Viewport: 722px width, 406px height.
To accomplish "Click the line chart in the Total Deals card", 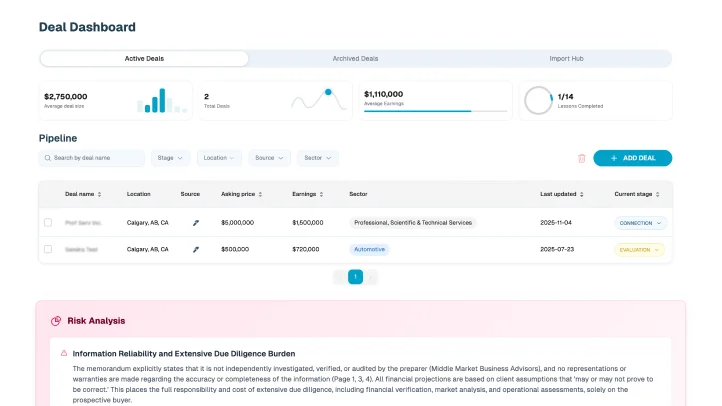I will pos(319,99).
